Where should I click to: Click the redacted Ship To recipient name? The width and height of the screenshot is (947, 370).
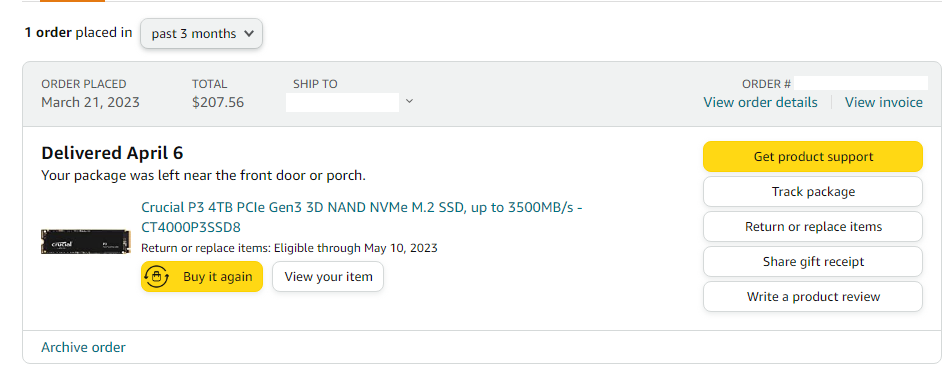[x=342, y=102]
